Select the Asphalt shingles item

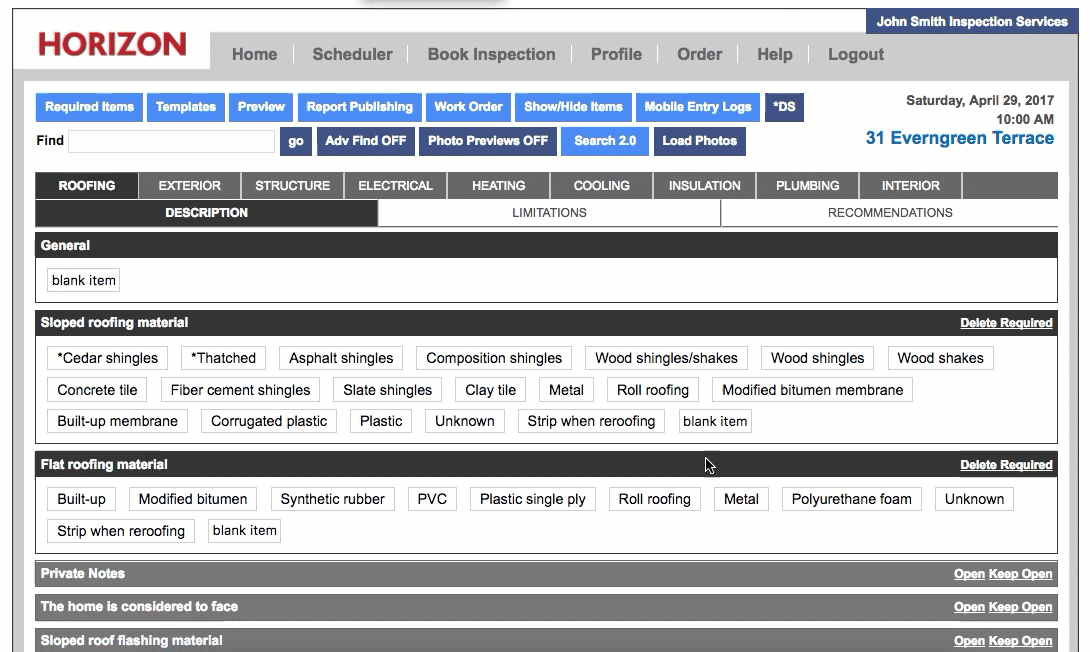pos(341,358)
